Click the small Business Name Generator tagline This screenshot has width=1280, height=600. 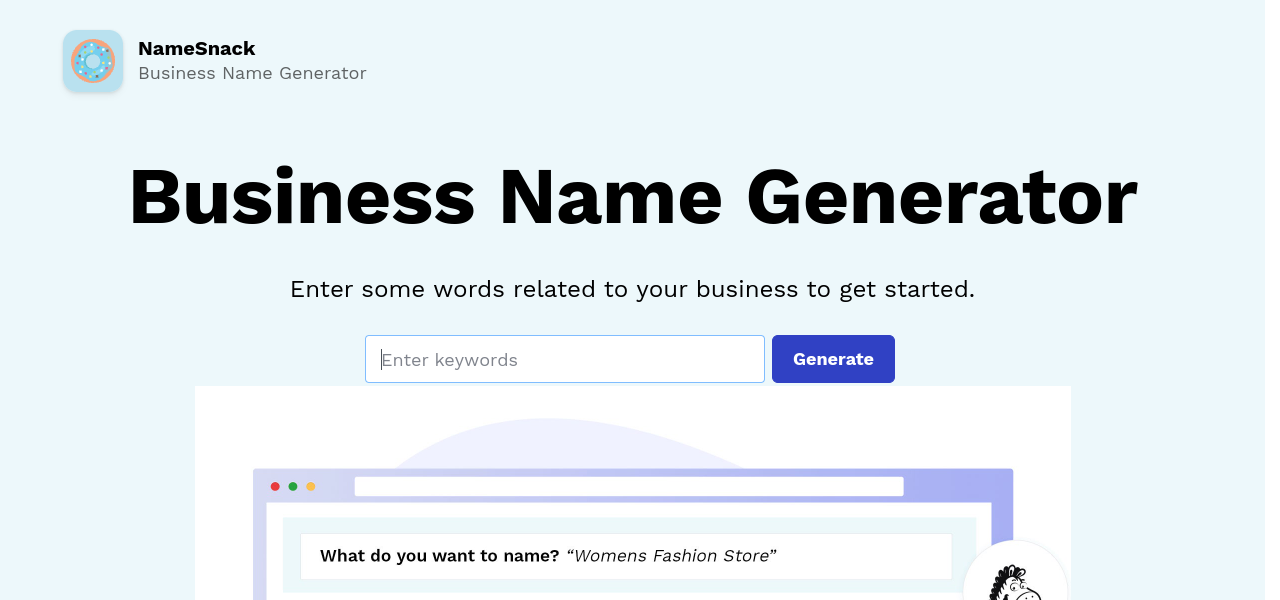coord(252,73)
